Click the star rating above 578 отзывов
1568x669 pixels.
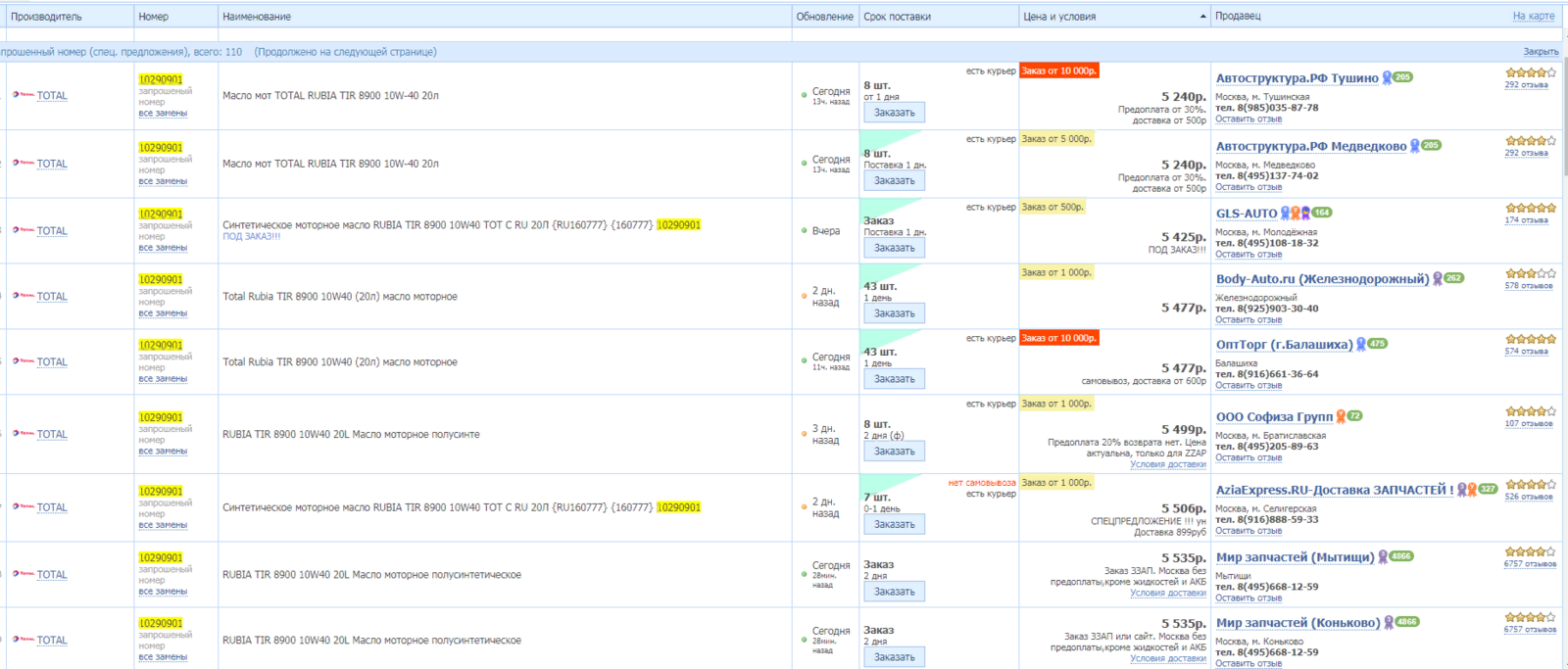click(1531, 273)
